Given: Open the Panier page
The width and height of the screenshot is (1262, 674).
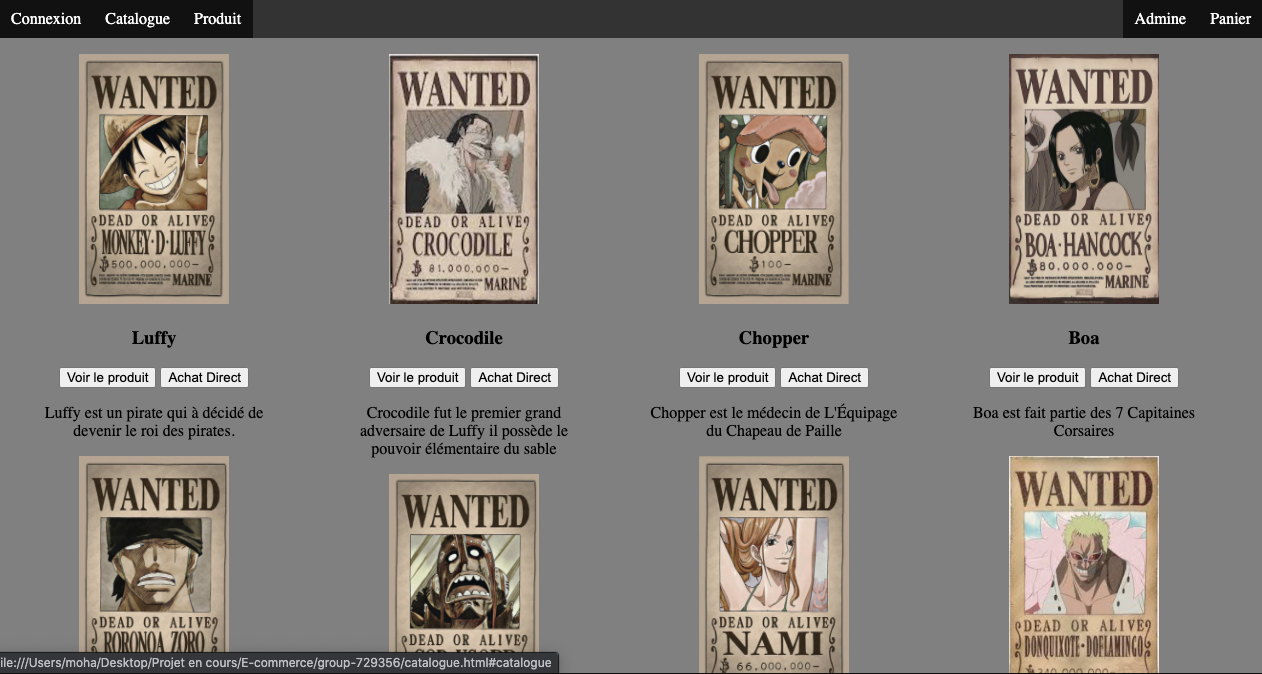Looking at the screenshot, I should [x=1230, y=18].
